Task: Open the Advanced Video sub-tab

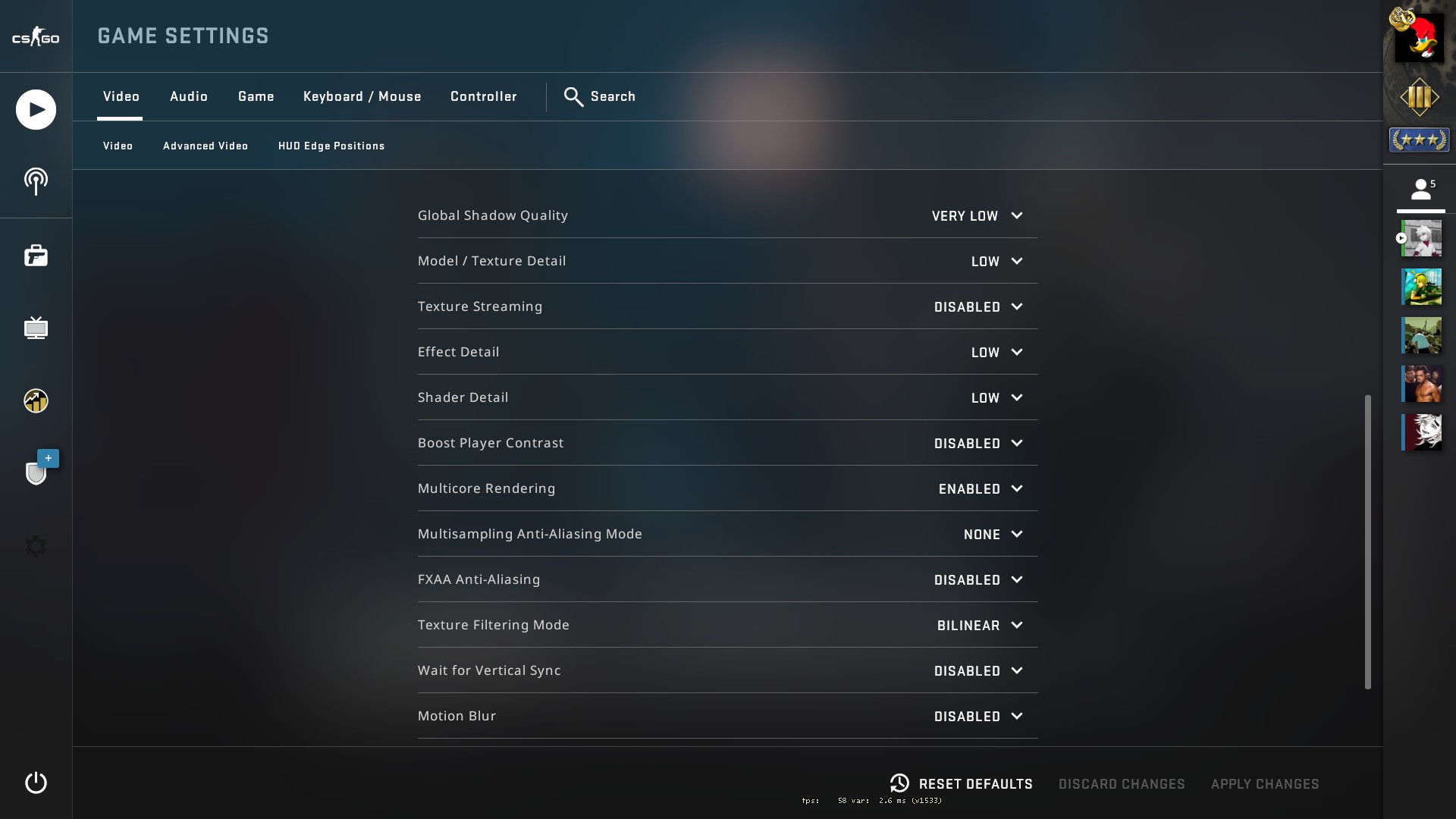Action: coord(206,146)
